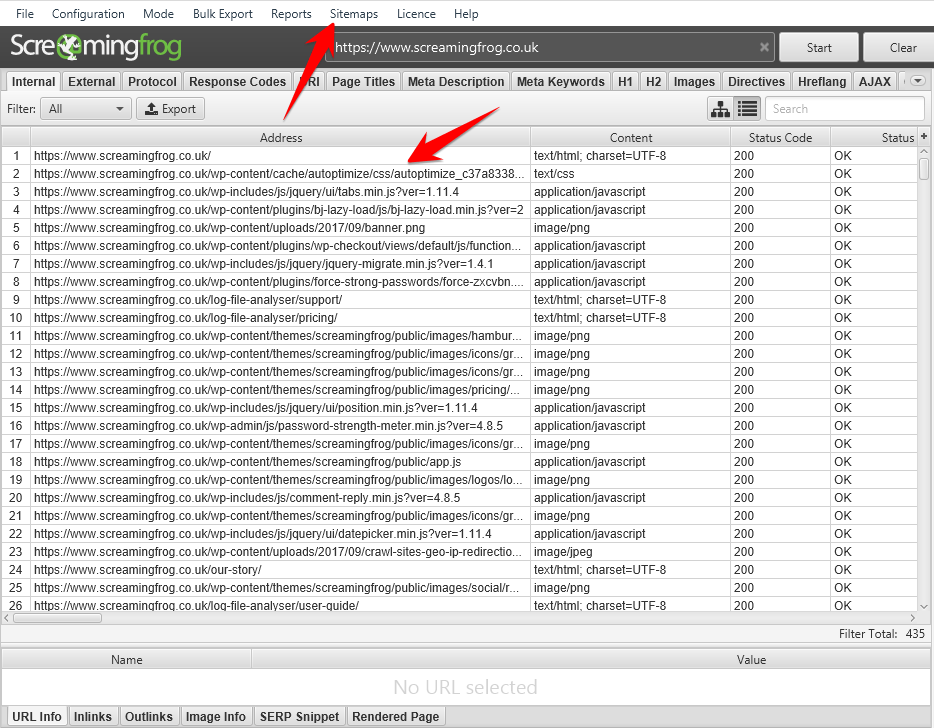Click the Screaming Frog logo
The height and width of the screenshot is (728, 934).
pyautogui.click(x=95, y=46)
